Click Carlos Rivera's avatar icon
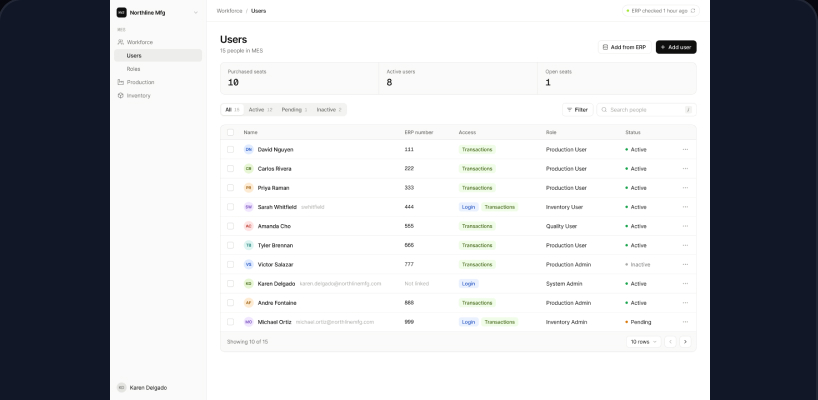The image size is (818, 400). point(248,169)
